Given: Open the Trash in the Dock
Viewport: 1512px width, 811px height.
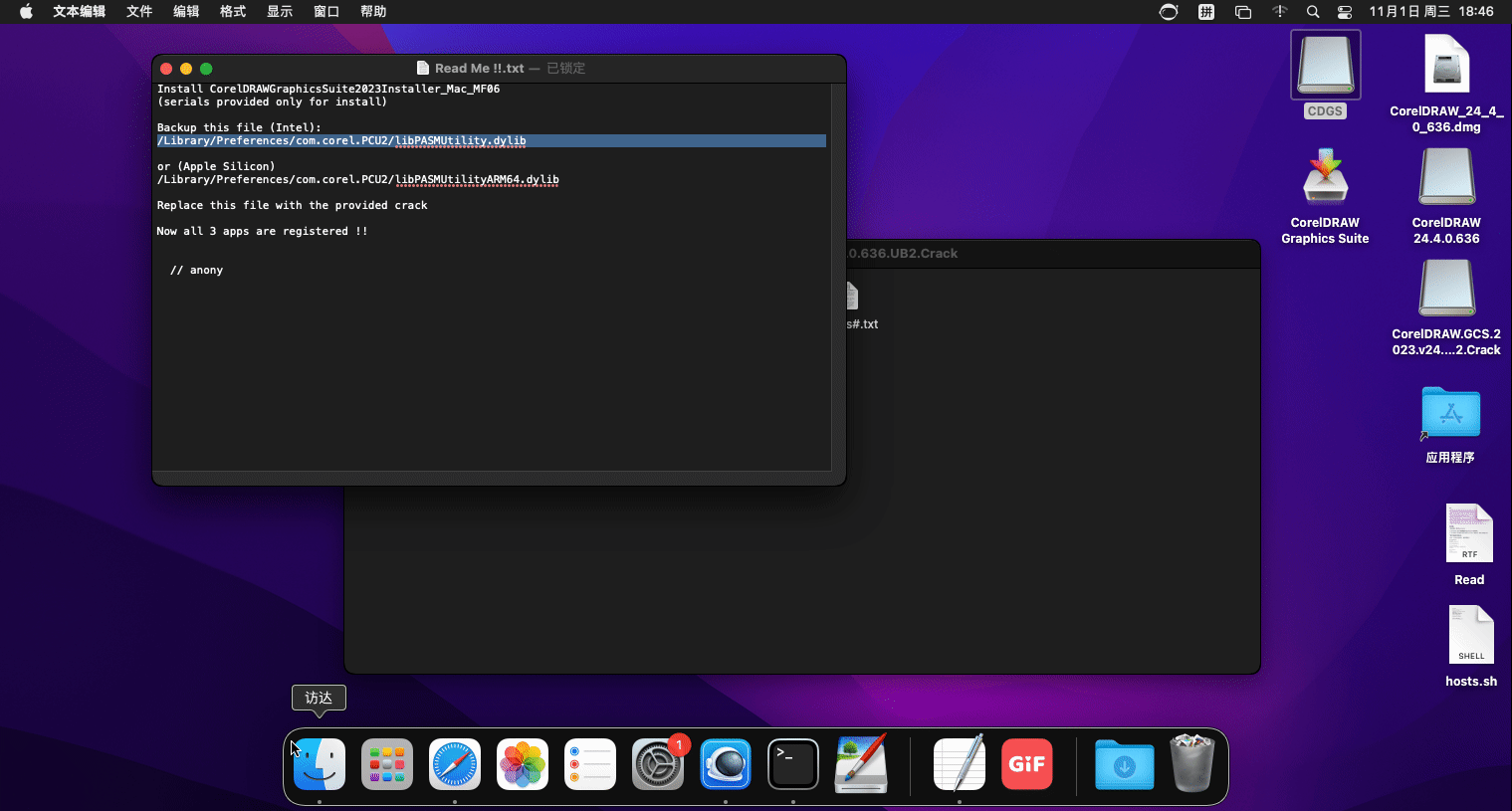Looking at the screenshot, I should 1192,763.
